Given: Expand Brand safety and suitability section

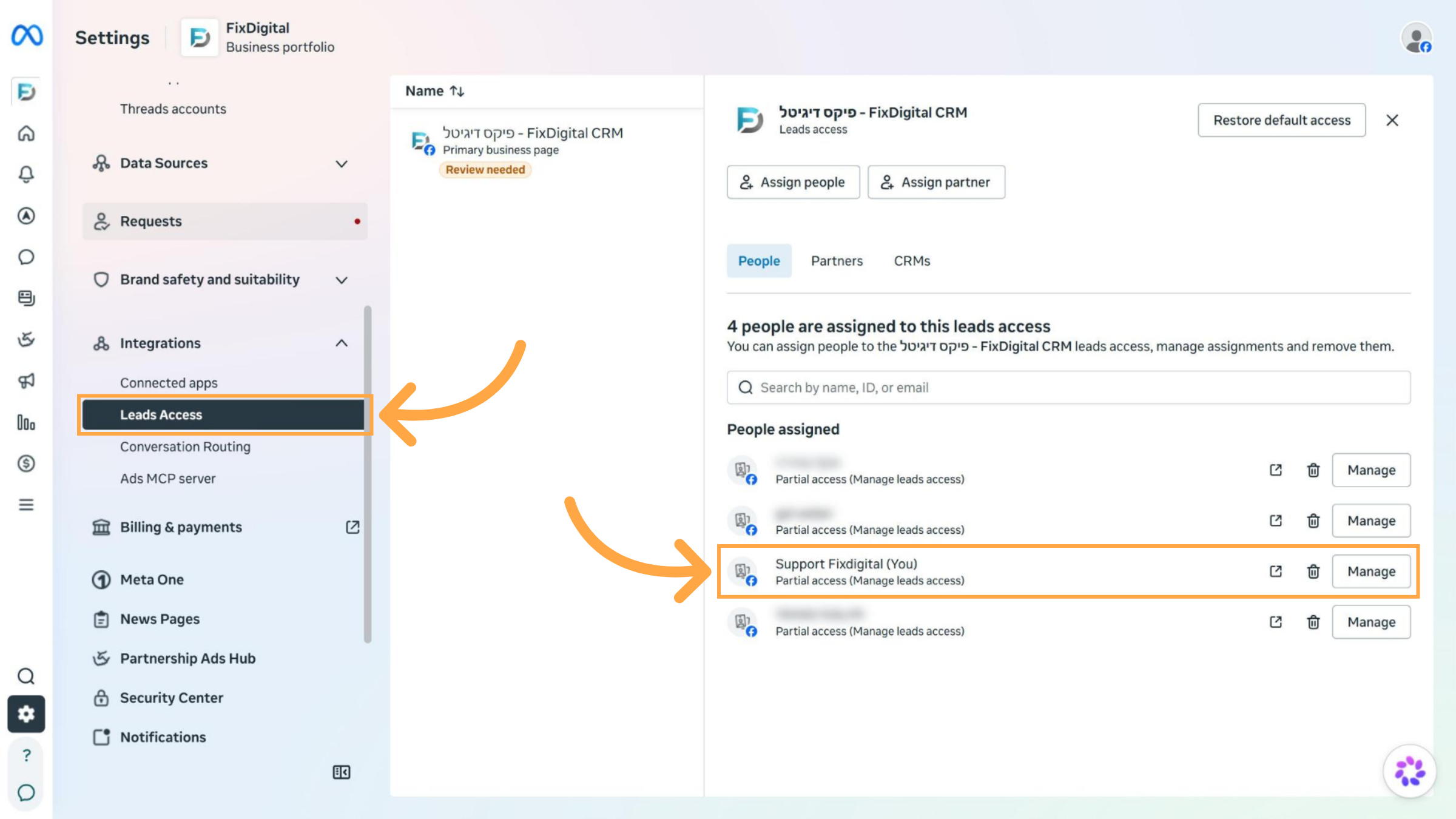Looking at the screenshot, I should [x=224, y=280].
